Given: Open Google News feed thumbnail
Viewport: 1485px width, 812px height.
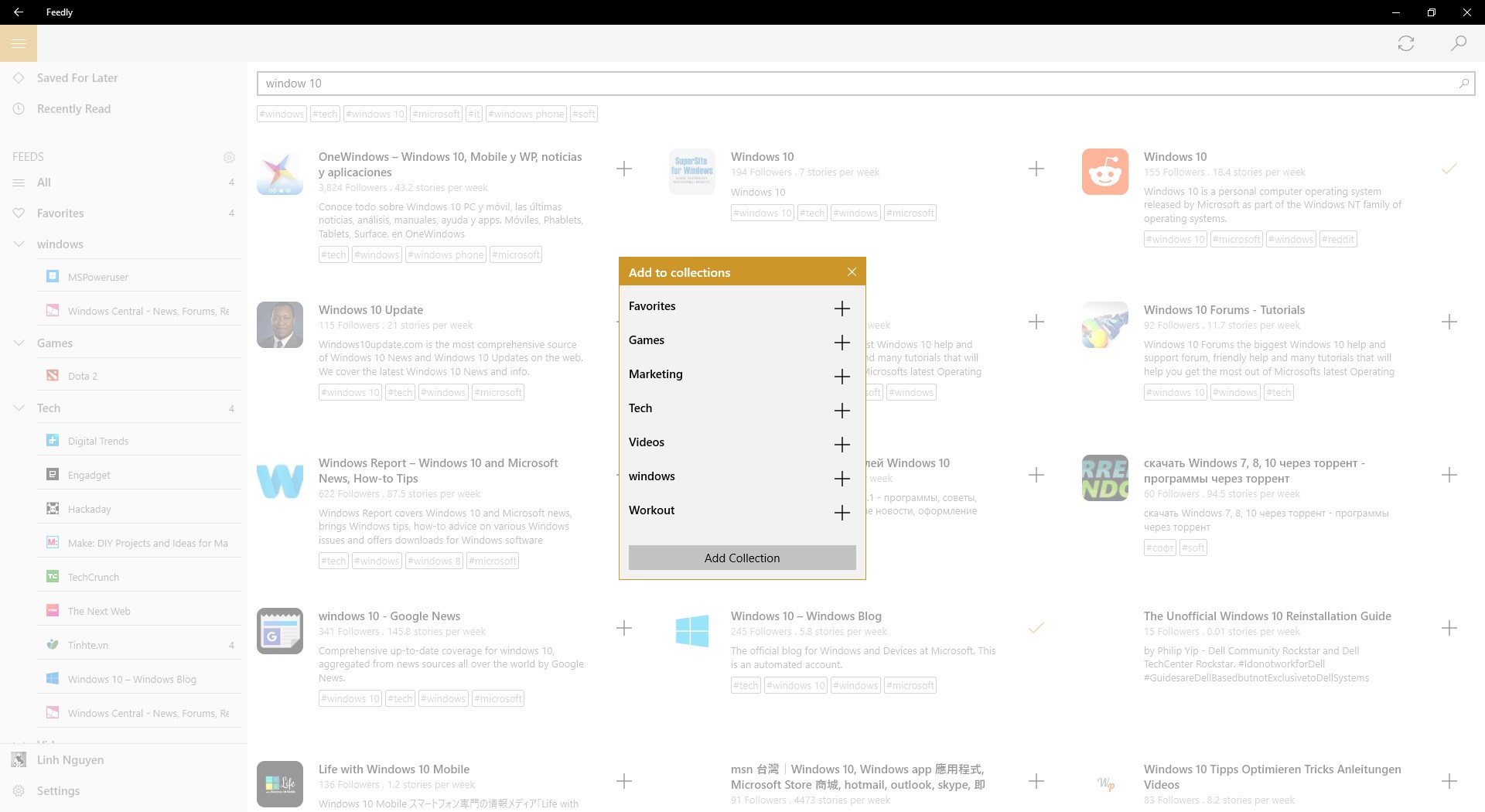Looking at the screenshot, I should (280, 631).
